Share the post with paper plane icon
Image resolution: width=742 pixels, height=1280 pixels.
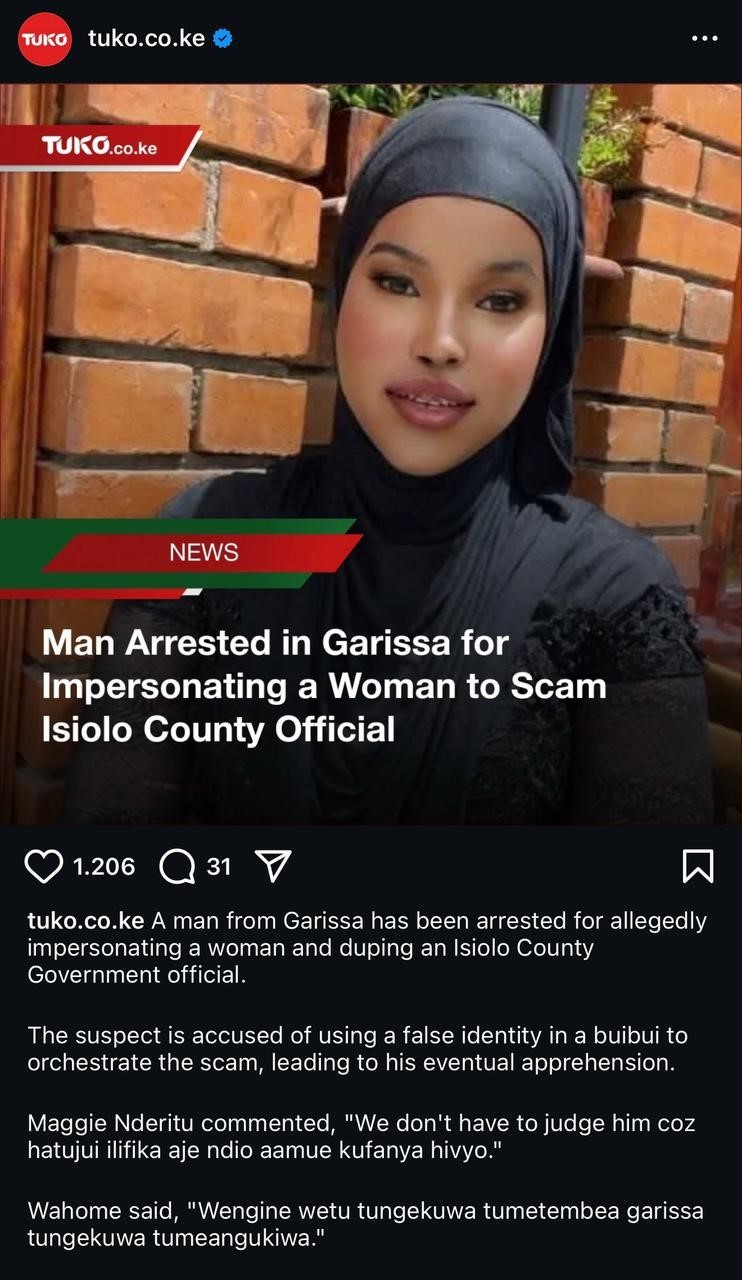click(273, 866)
